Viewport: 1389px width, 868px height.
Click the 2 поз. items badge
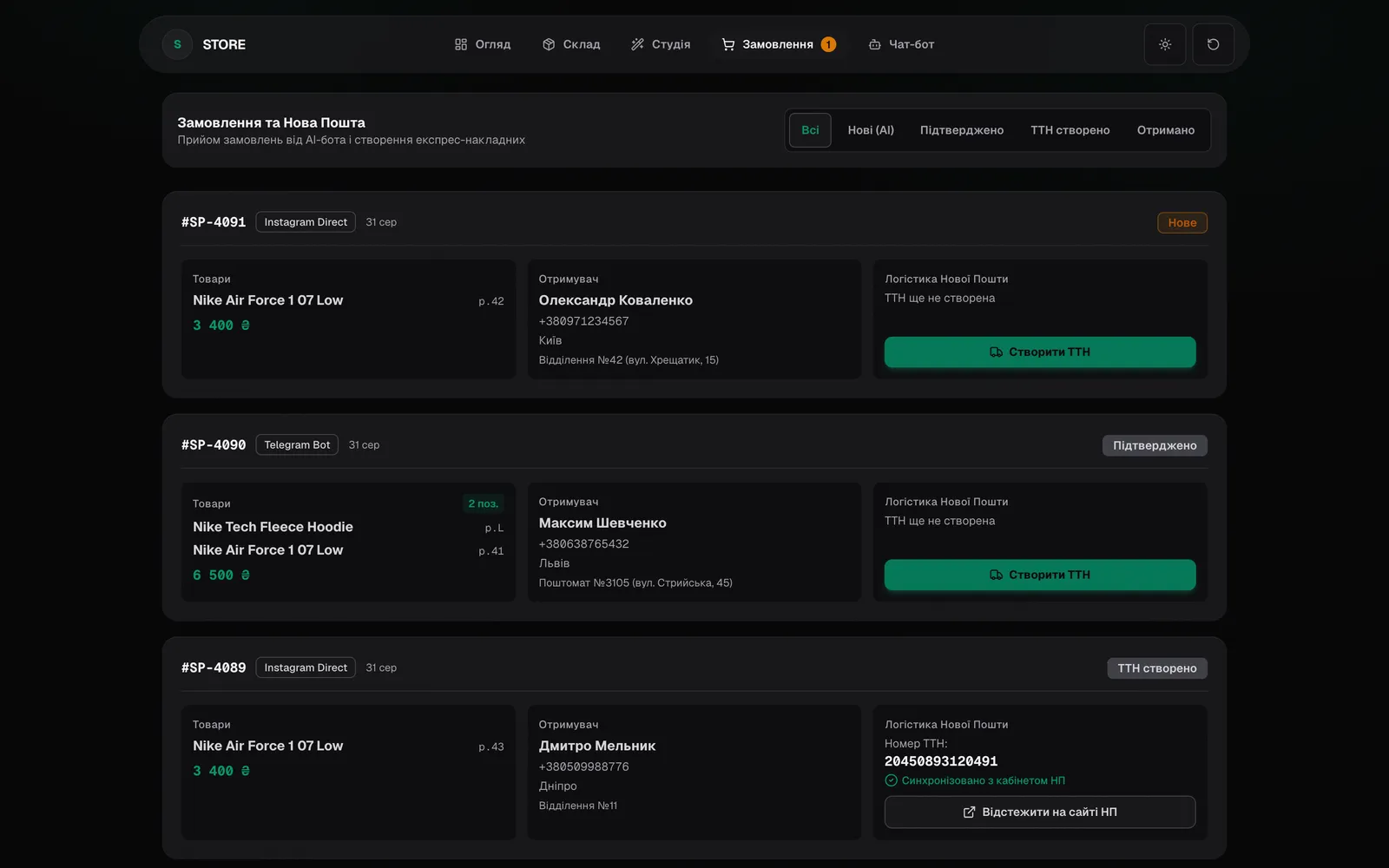(x=483, y=503)
